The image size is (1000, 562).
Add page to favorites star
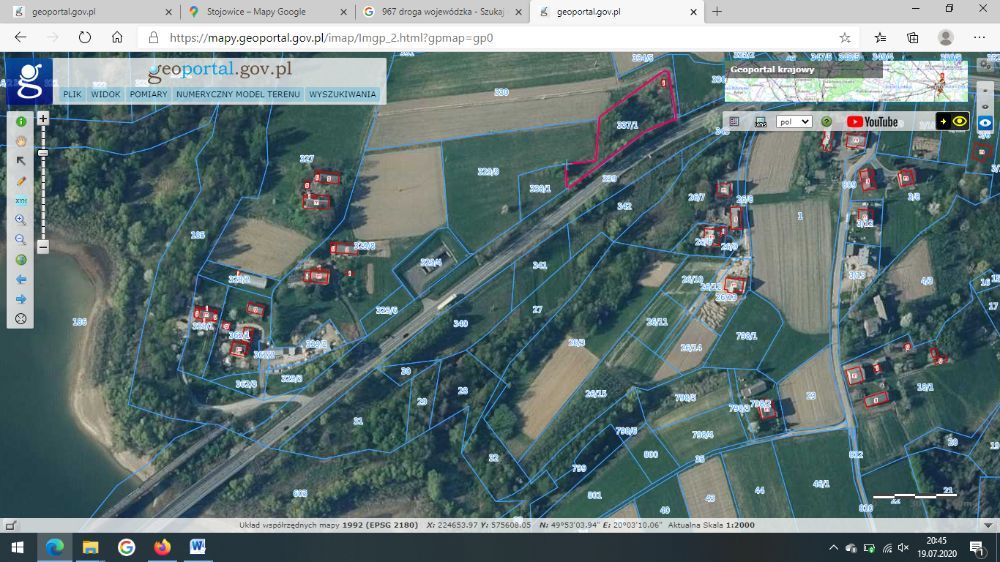click(x=845, y=38)
